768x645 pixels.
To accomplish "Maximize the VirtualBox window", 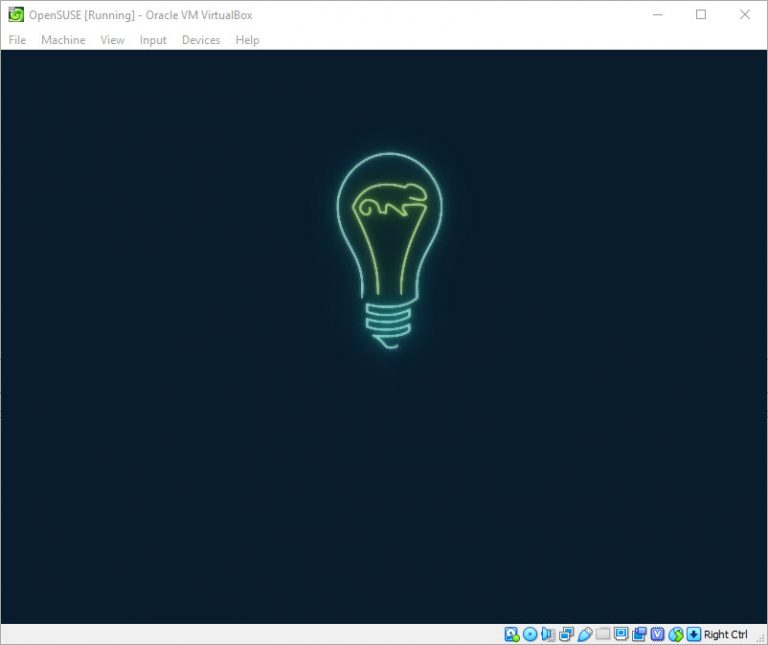I will (x=701, y=15).
